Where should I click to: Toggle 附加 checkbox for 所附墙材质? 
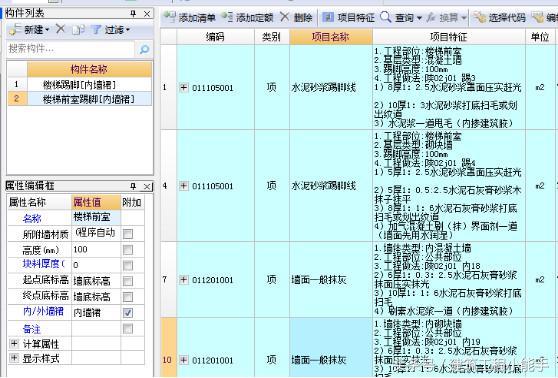click(128, 234)
